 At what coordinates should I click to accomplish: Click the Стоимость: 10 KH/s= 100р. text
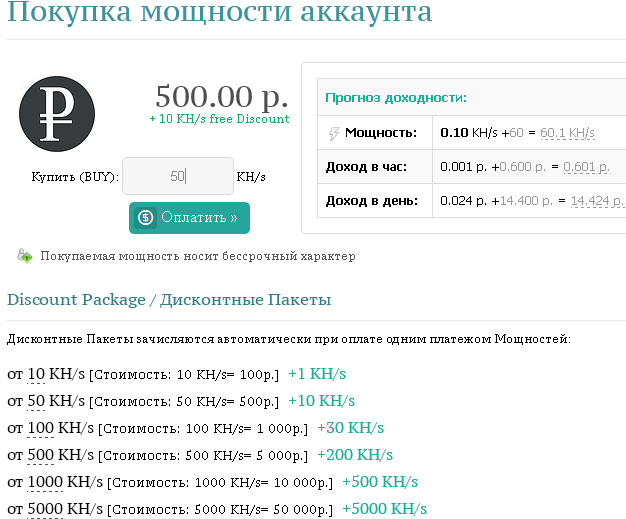click(184, 375)
